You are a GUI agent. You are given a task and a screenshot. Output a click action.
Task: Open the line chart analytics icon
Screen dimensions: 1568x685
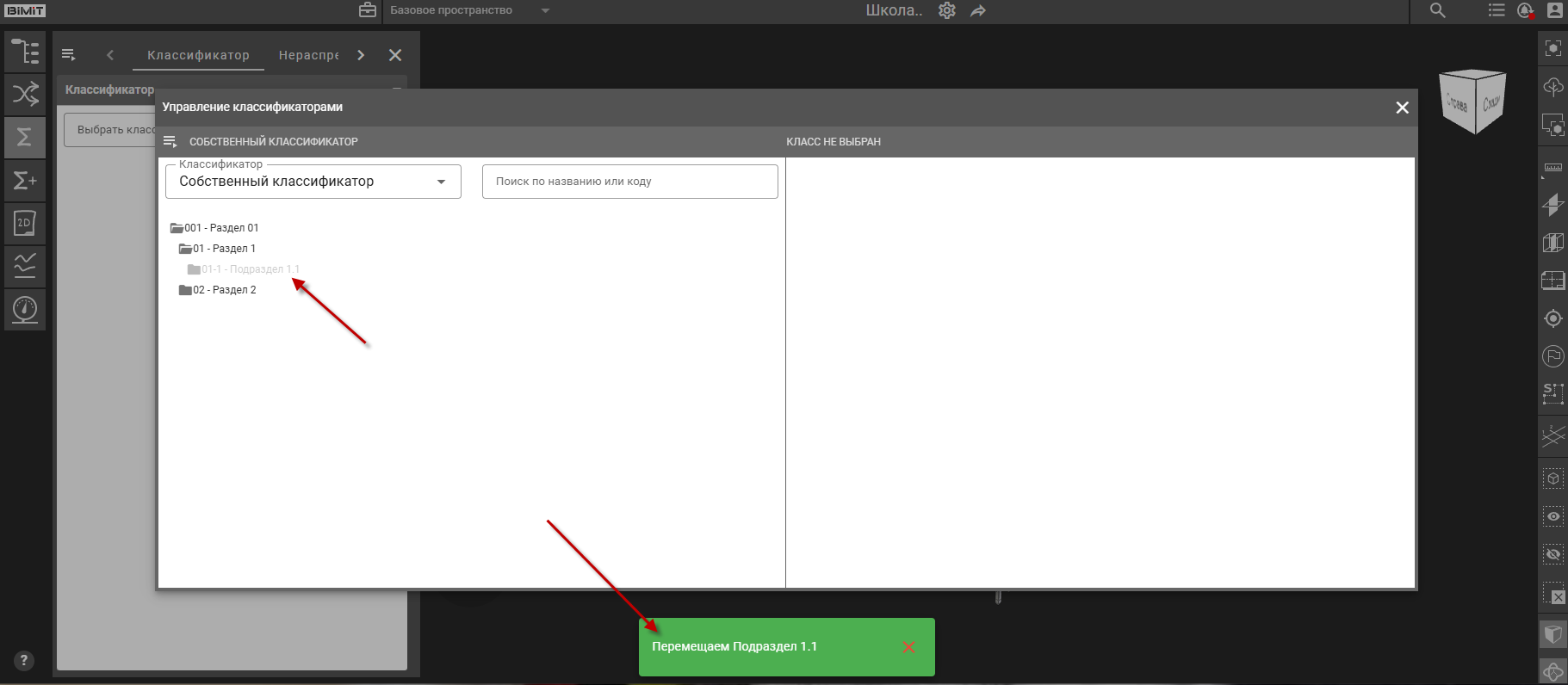coord(25,265)
